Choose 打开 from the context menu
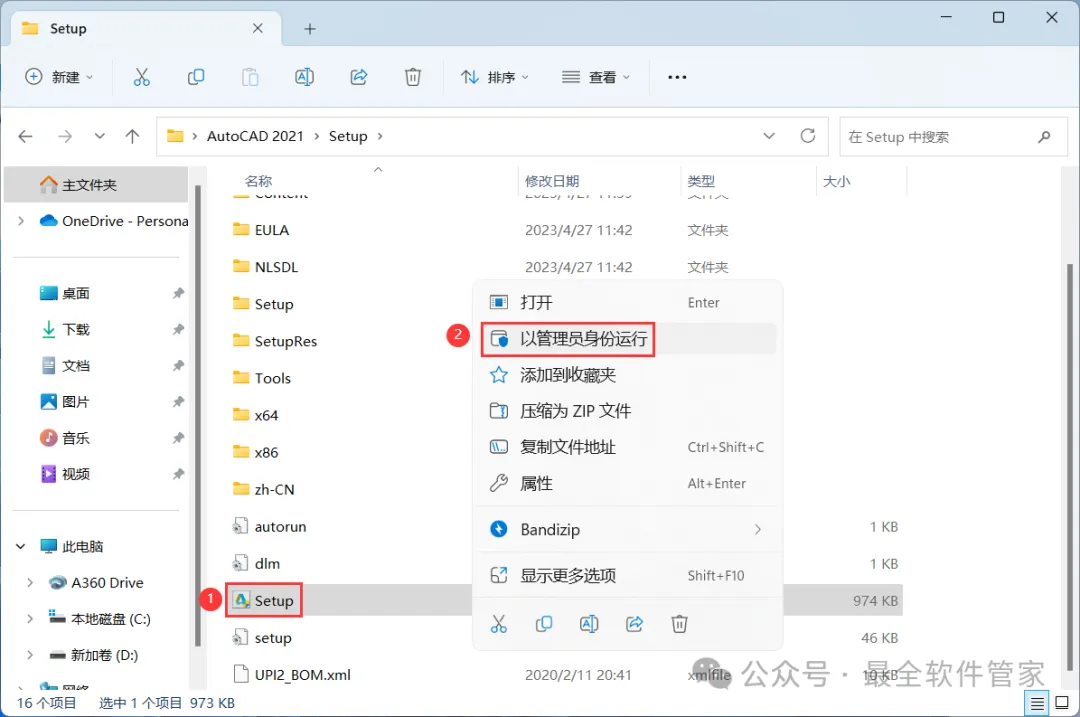The width and height of the screenshot is (1080, 717). tap(627, 302)
